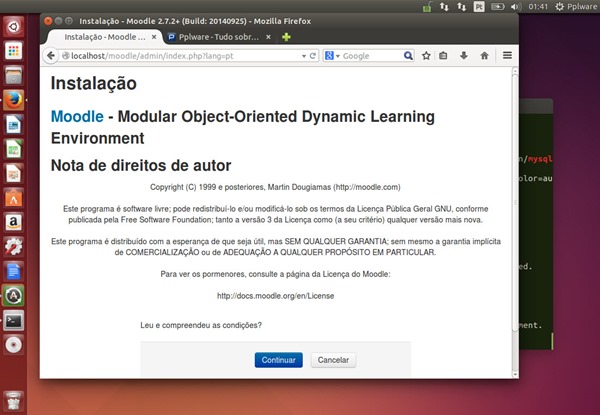Click the Continuar button
Screen dimensions: 600x415
(x=279, y=360)
